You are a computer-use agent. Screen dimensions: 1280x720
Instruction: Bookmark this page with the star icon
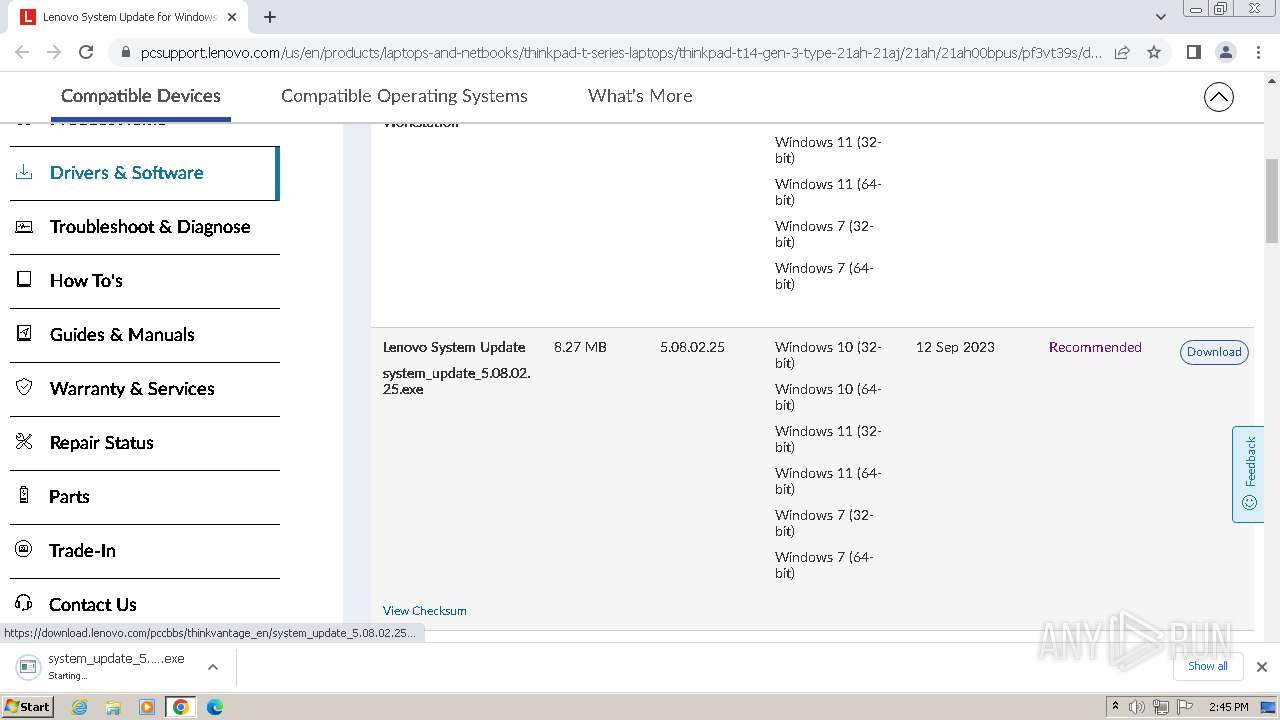click(x=1154, y=52)
